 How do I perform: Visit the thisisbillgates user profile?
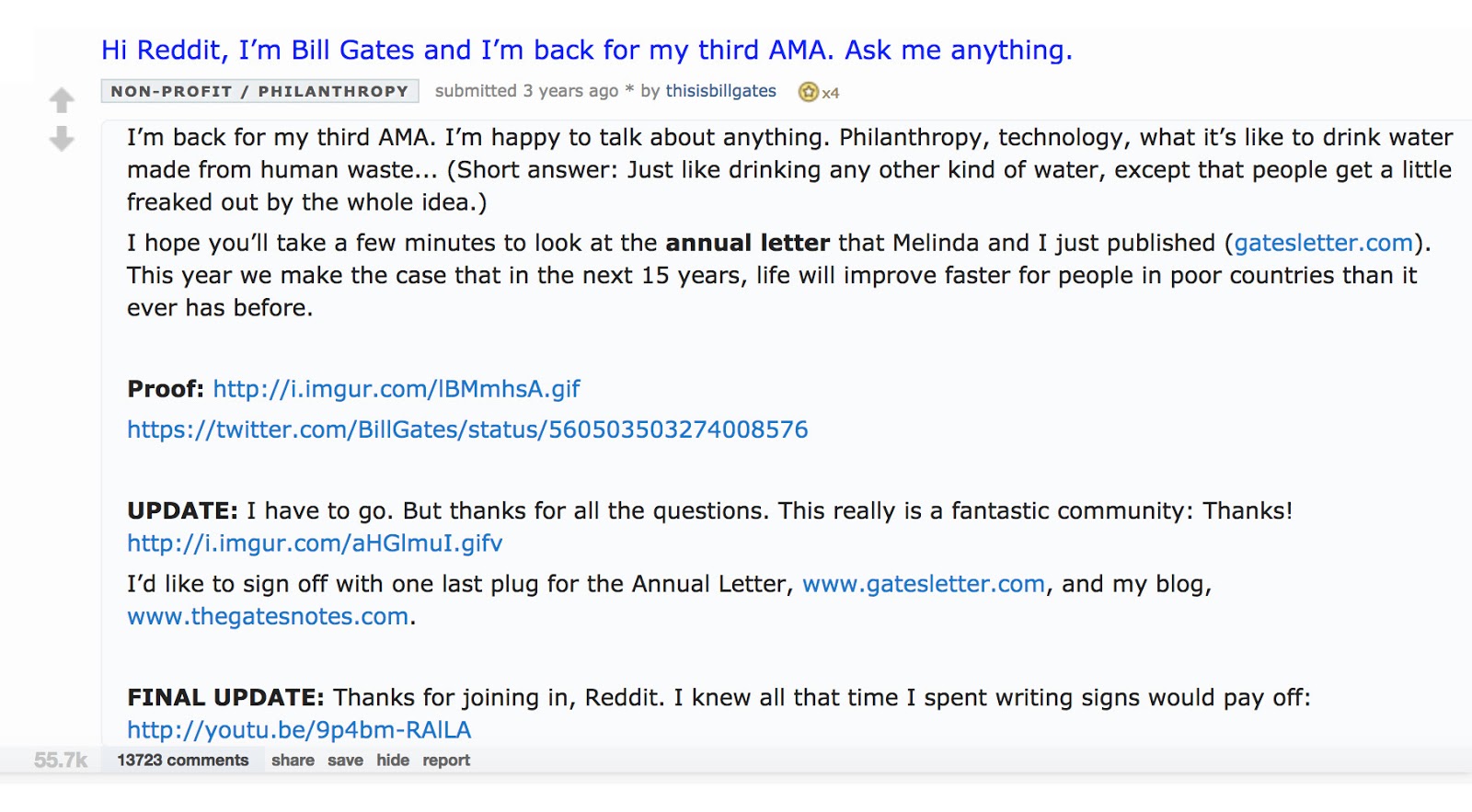(x=720, y=91)
